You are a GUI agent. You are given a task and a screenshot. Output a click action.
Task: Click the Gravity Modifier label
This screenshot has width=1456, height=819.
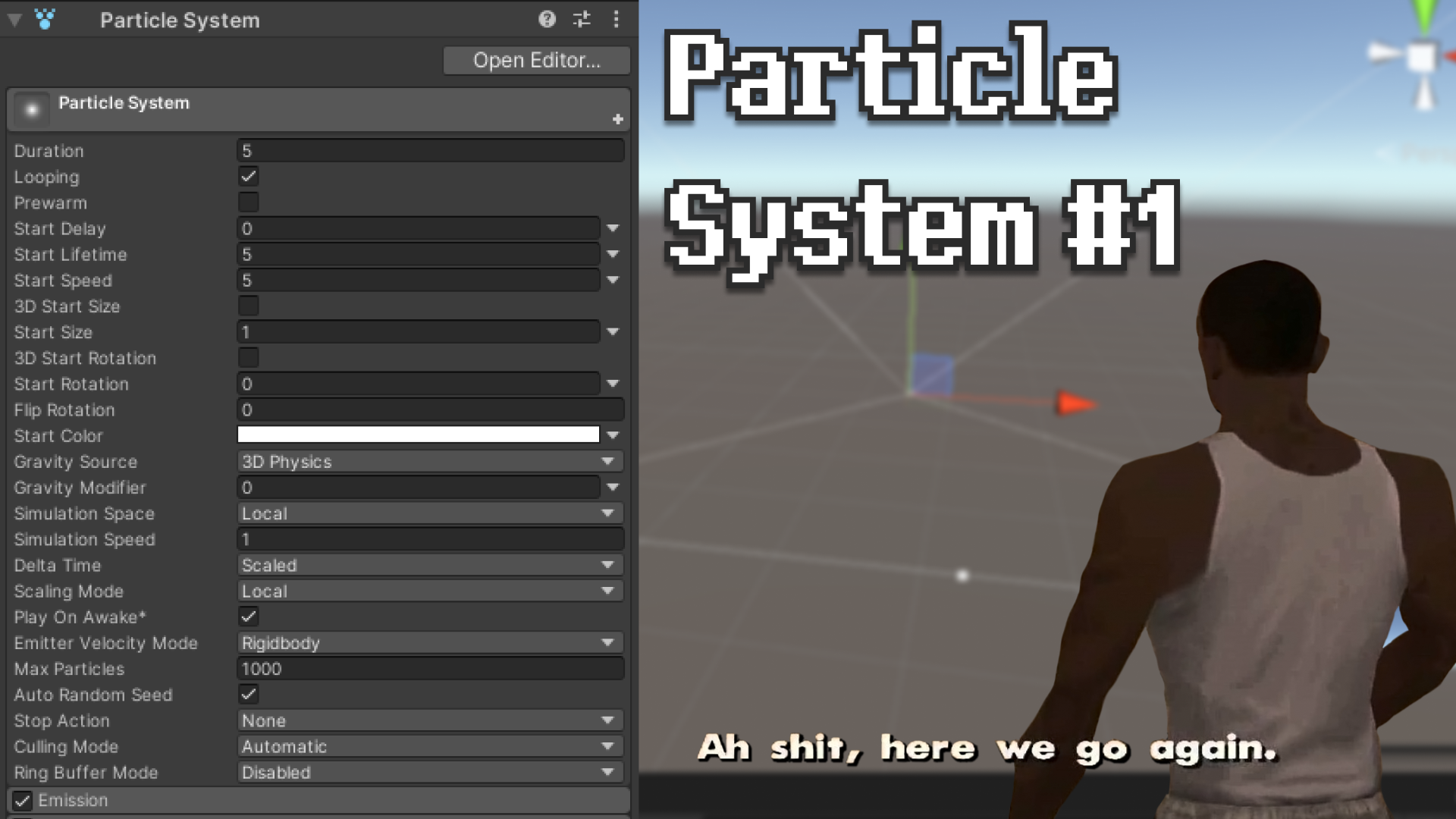[x=80, y=488]
